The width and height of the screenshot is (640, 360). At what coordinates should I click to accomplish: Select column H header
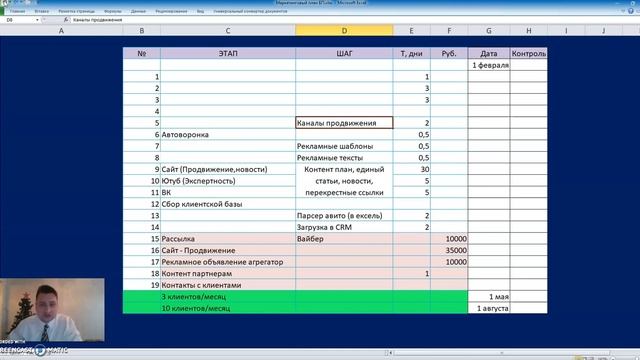click(529, 31)
